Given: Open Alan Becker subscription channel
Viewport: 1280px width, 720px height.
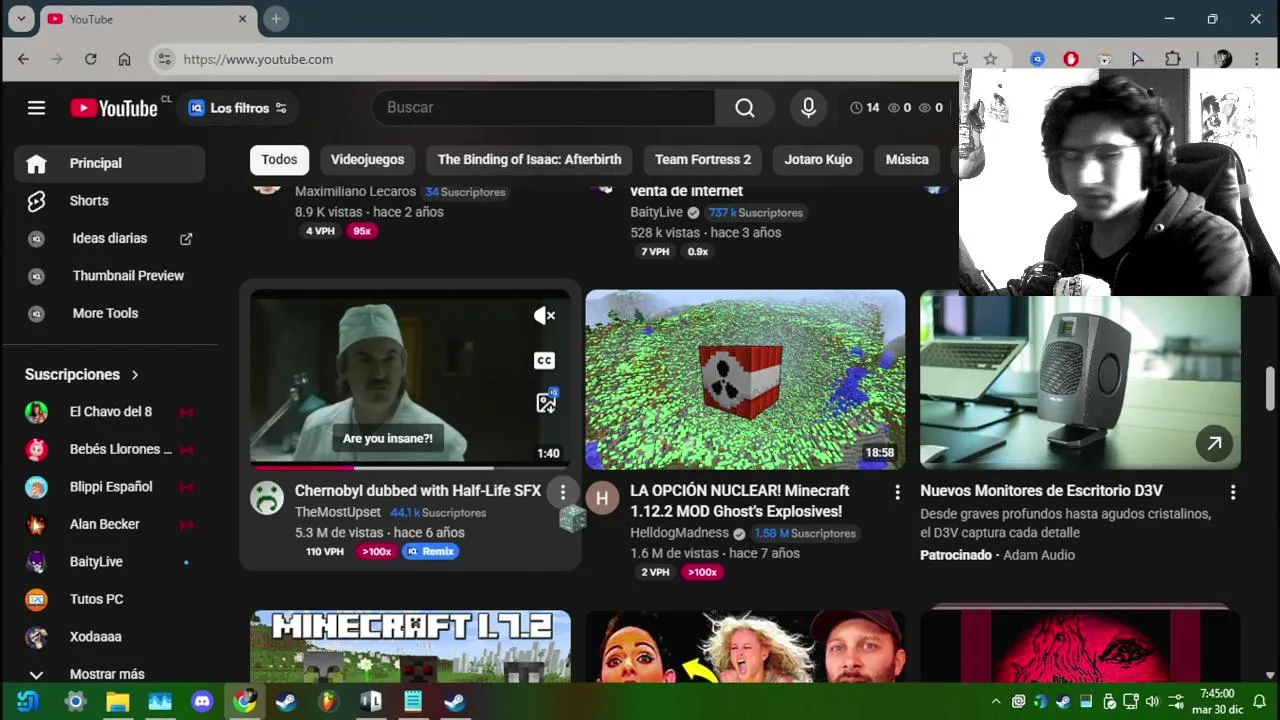Looking at the screenshot, I should pos(110,524).
